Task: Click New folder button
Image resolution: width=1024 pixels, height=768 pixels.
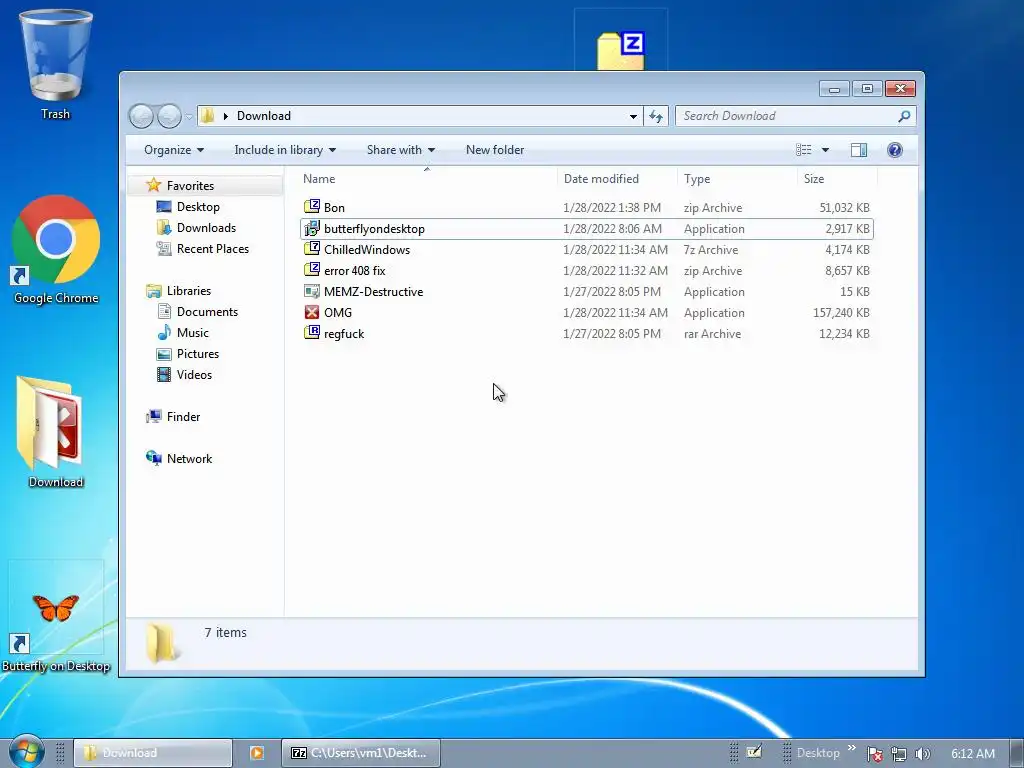Action: (495, 150)
